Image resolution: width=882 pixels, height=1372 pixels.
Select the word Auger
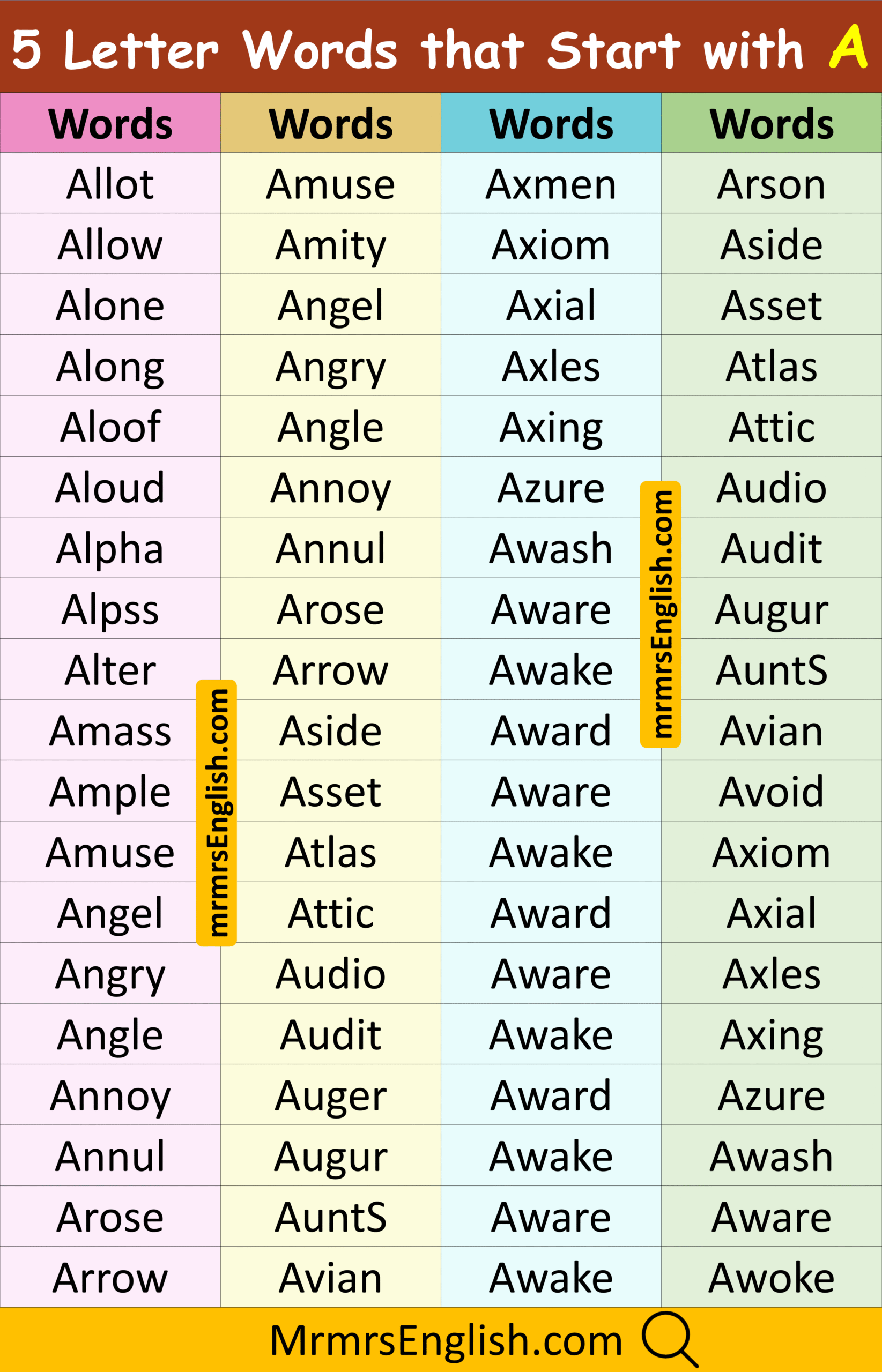coord(330,1095)
